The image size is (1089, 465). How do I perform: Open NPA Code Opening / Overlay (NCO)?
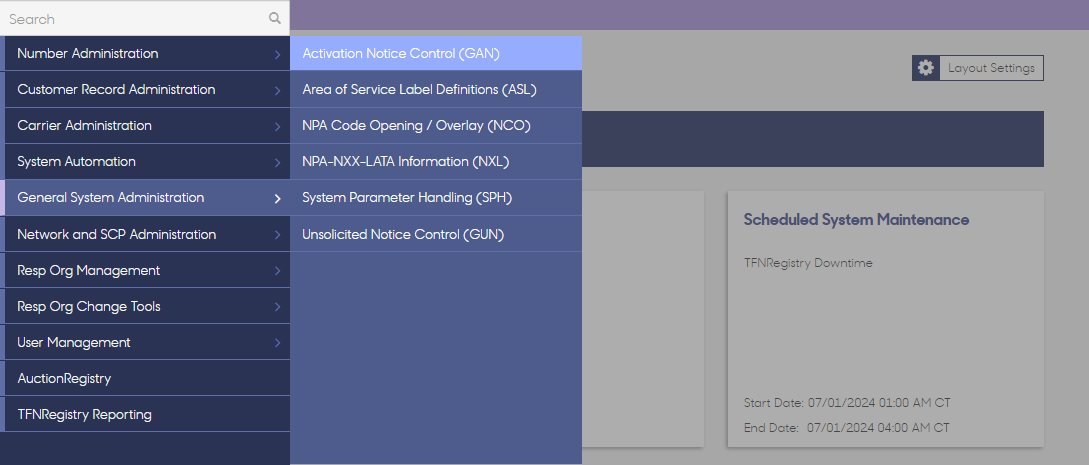point(436,126)
